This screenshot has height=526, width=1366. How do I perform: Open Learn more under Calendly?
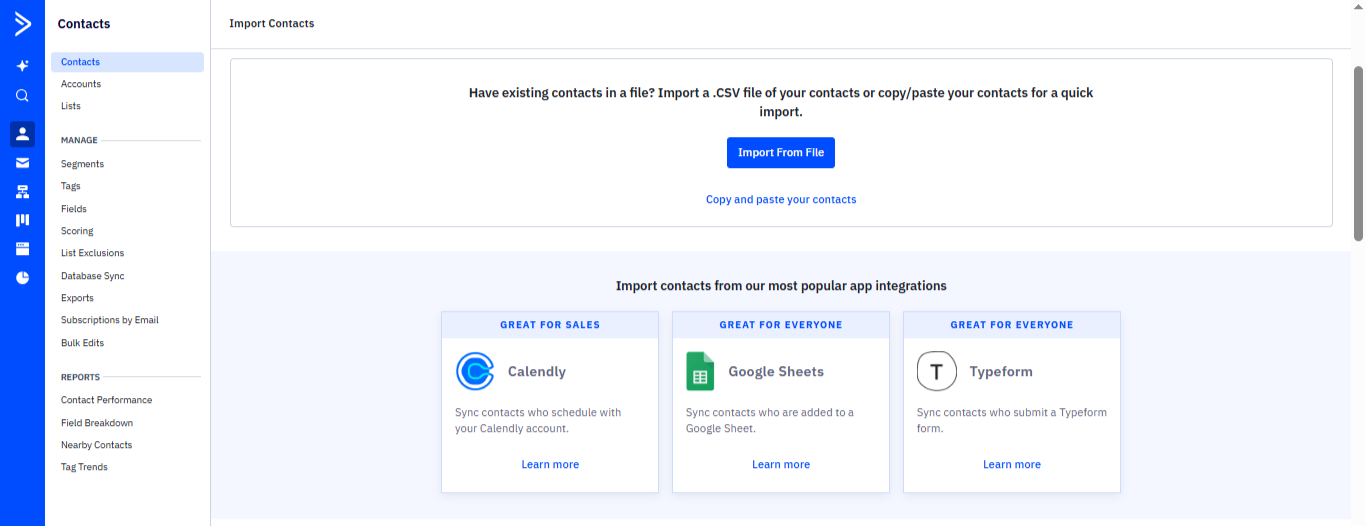tap(550, 464)
